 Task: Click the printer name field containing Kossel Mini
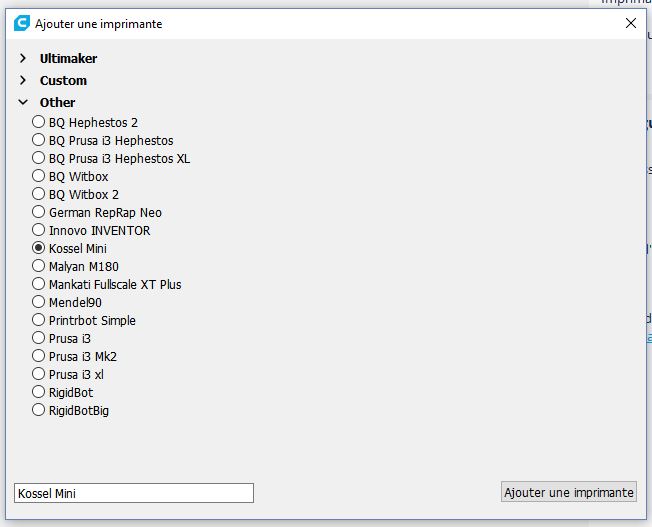134,493
